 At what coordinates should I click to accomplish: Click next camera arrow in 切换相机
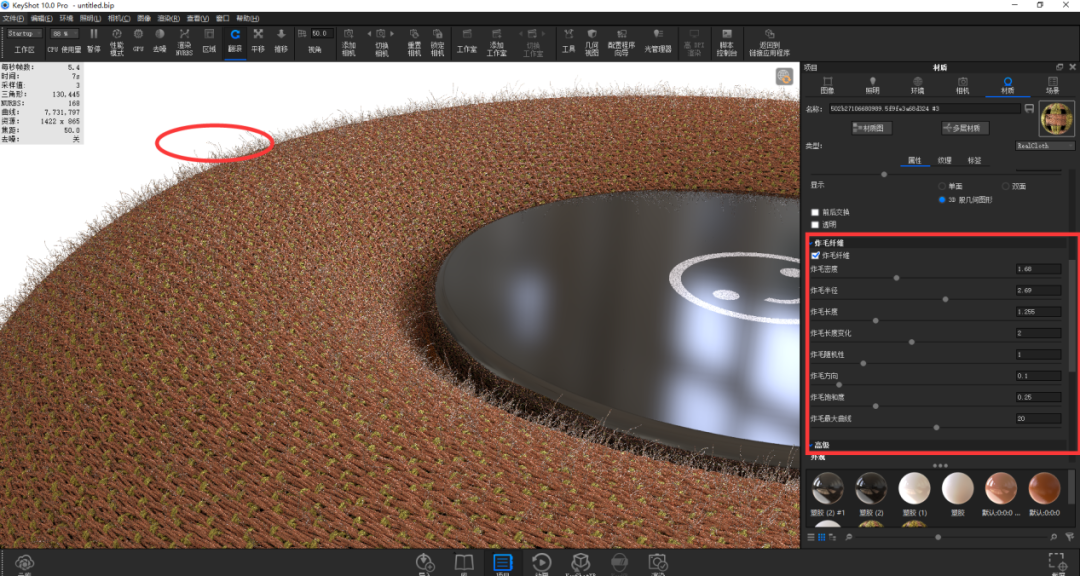393,33
